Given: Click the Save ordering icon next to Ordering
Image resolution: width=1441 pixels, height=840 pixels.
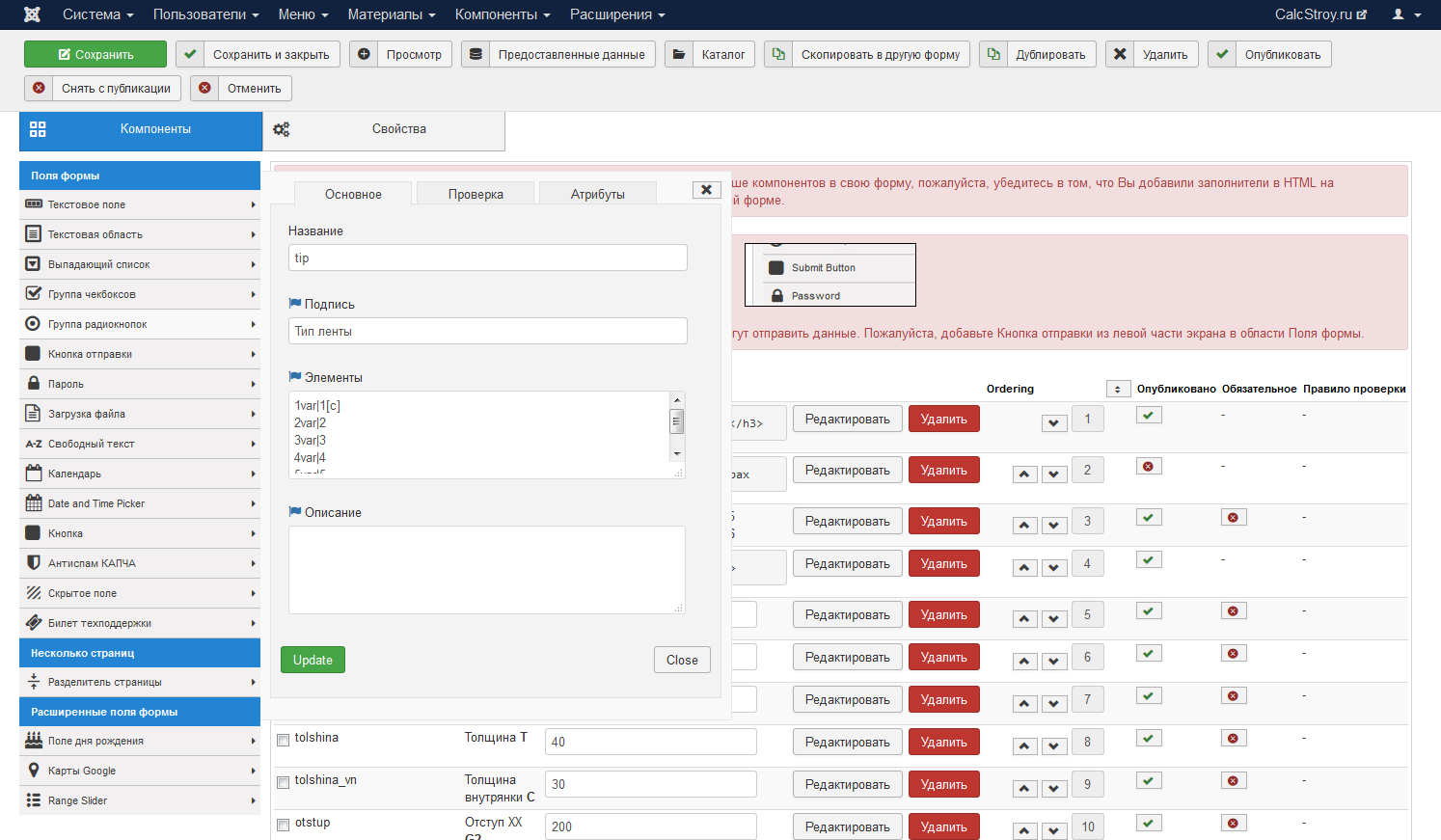Looking at the screenshot, I should click(x=1118, y=389).
